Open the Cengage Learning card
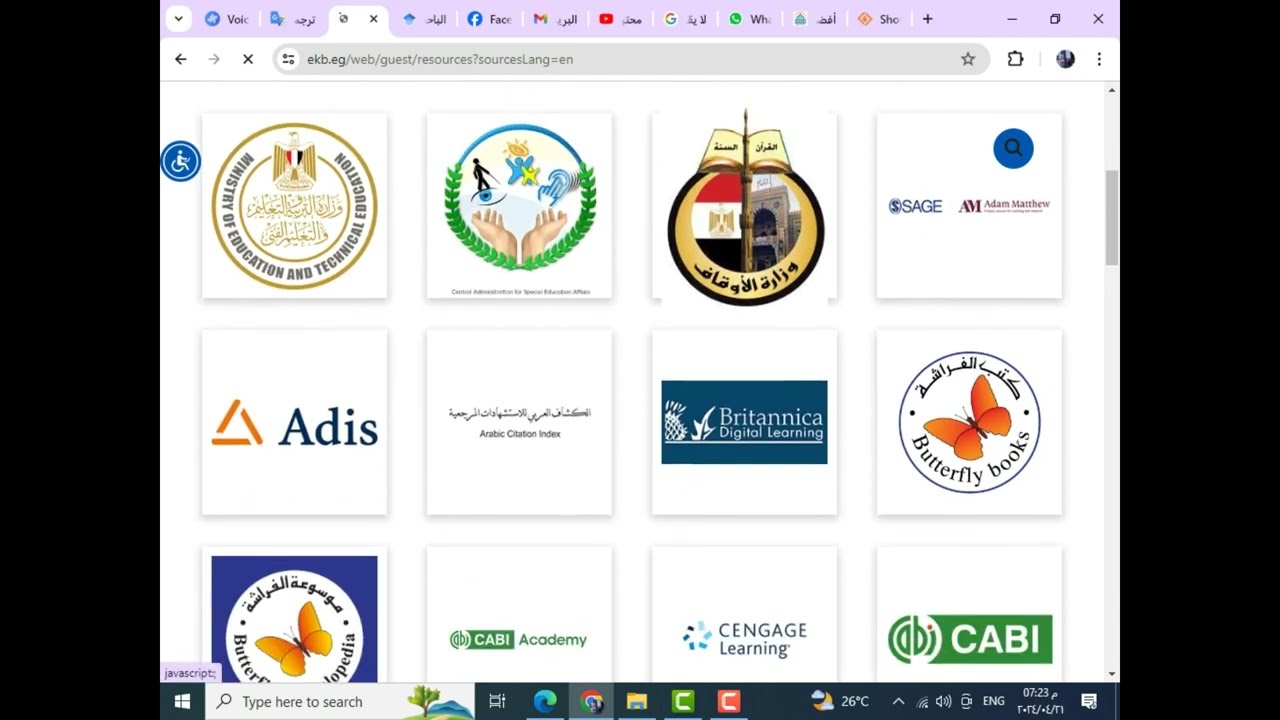This screenshot has height=720, width=1280. pos(744,615)
